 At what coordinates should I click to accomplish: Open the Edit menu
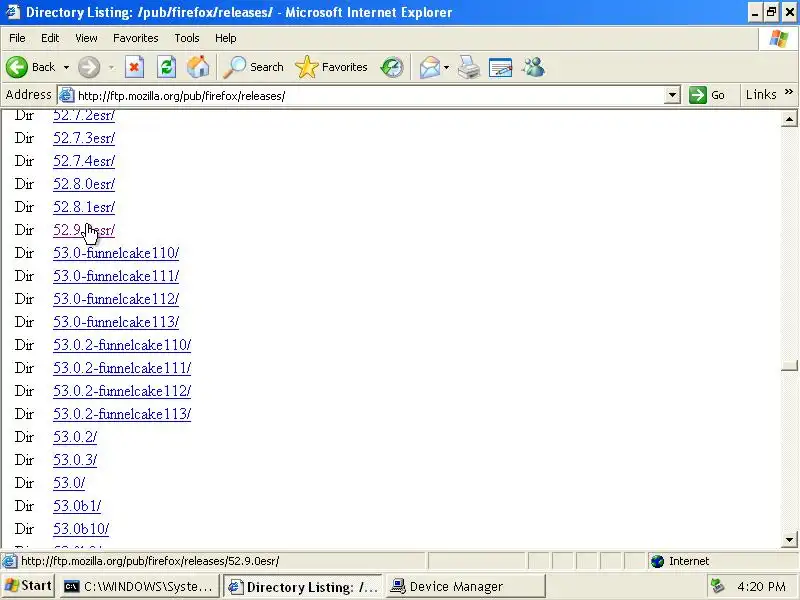click(x=50, y=38)
